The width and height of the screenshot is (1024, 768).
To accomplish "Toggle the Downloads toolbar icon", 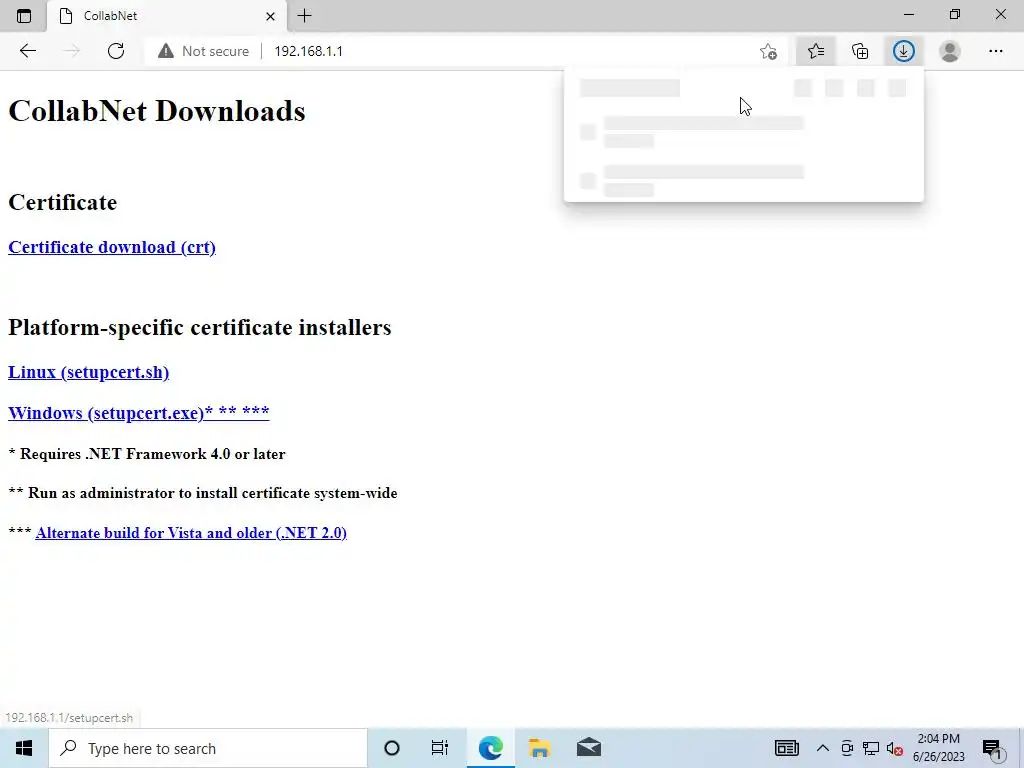I will [x=904, y=51].
